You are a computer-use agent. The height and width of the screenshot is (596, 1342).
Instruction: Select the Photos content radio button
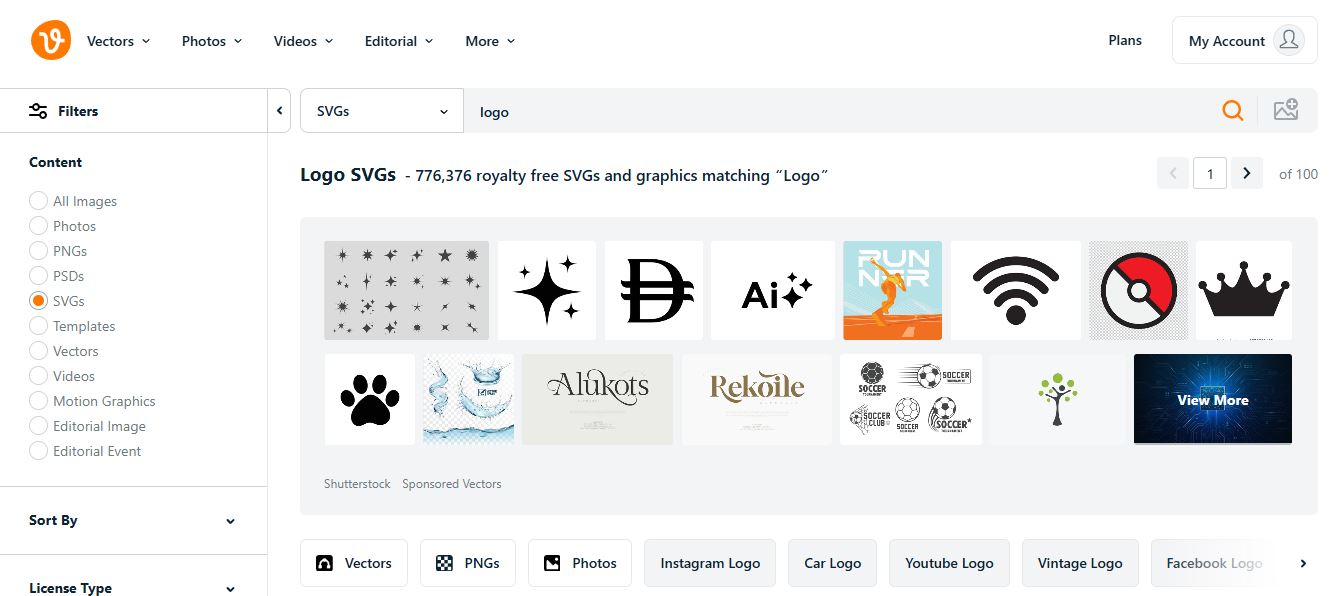(39, 226)
